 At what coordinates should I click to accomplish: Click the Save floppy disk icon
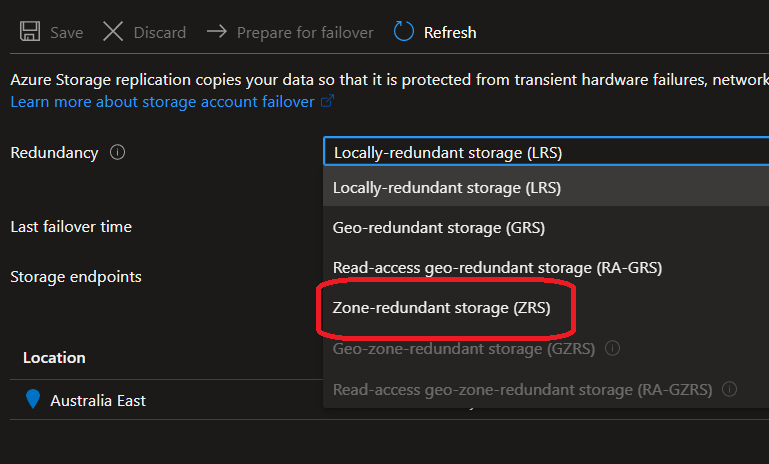30,32
